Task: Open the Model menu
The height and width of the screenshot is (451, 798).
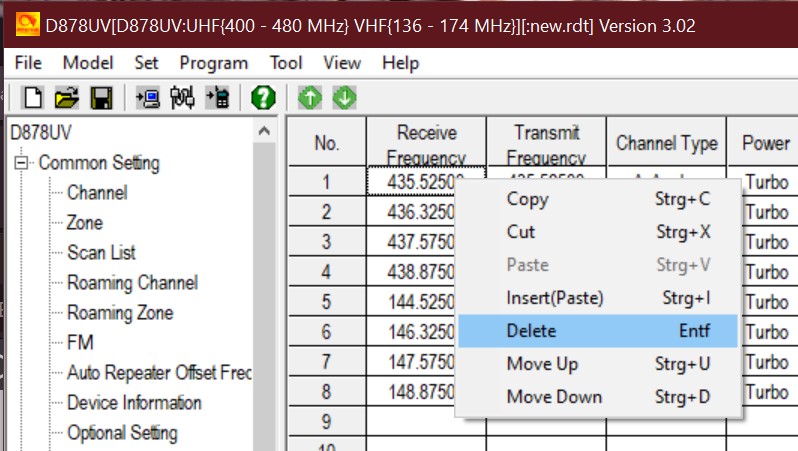Action: point(88,63)
